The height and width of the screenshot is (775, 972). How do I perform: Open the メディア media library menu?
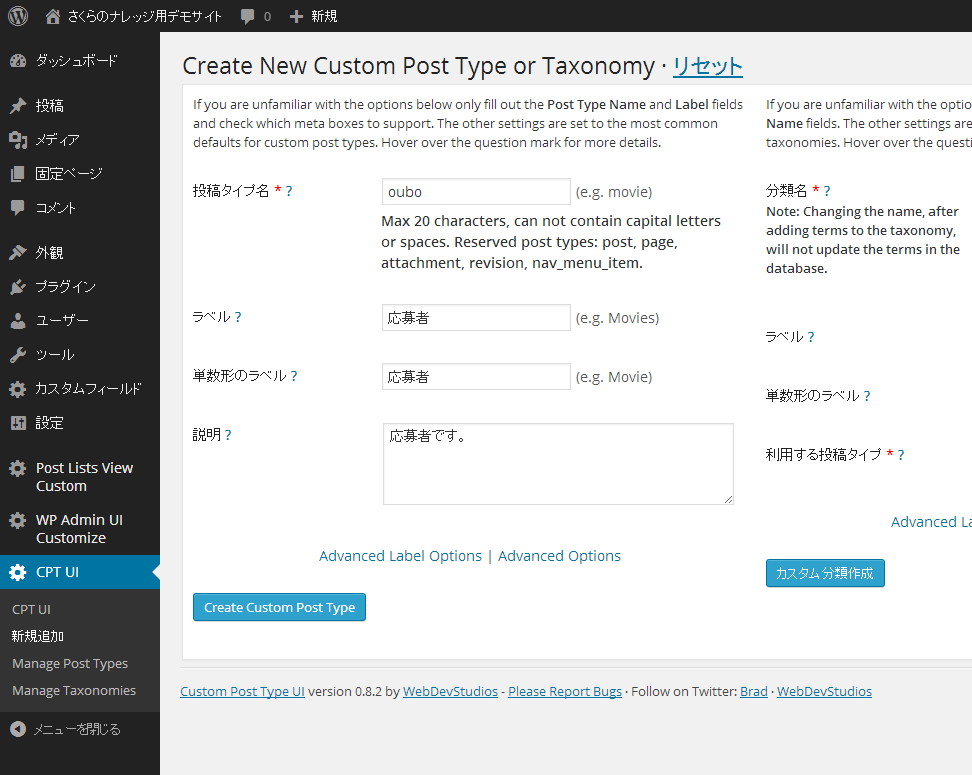57,140
